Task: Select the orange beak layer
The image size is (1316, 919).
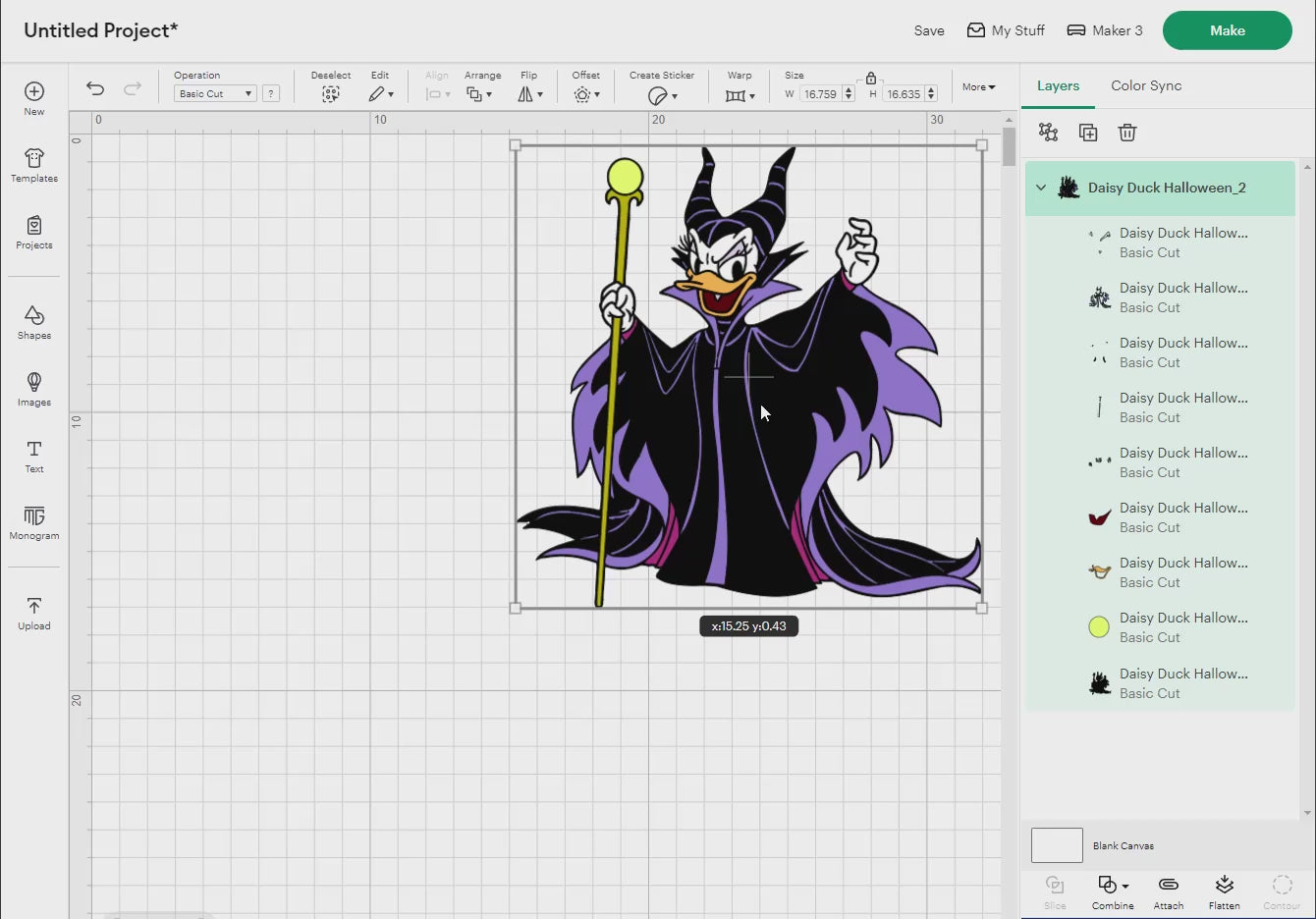Action: [1161, 572]
